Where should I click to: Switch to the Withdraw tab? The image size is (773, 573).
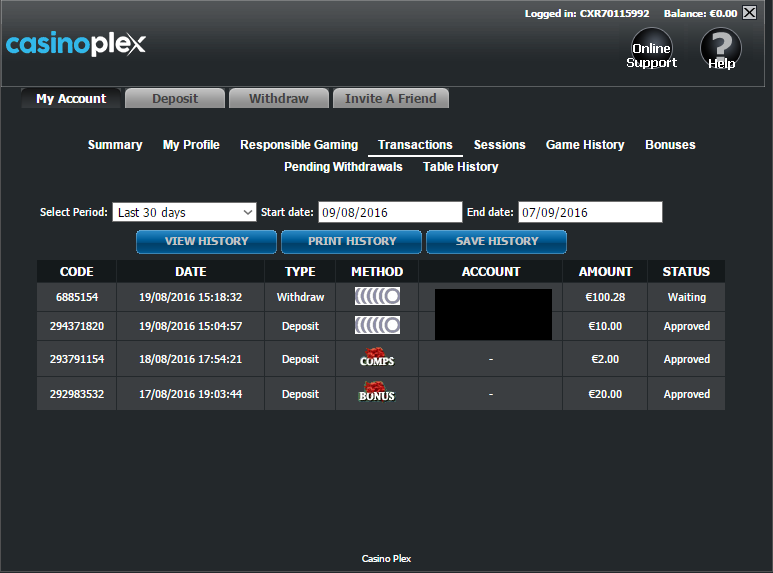[x=279, y=99]
